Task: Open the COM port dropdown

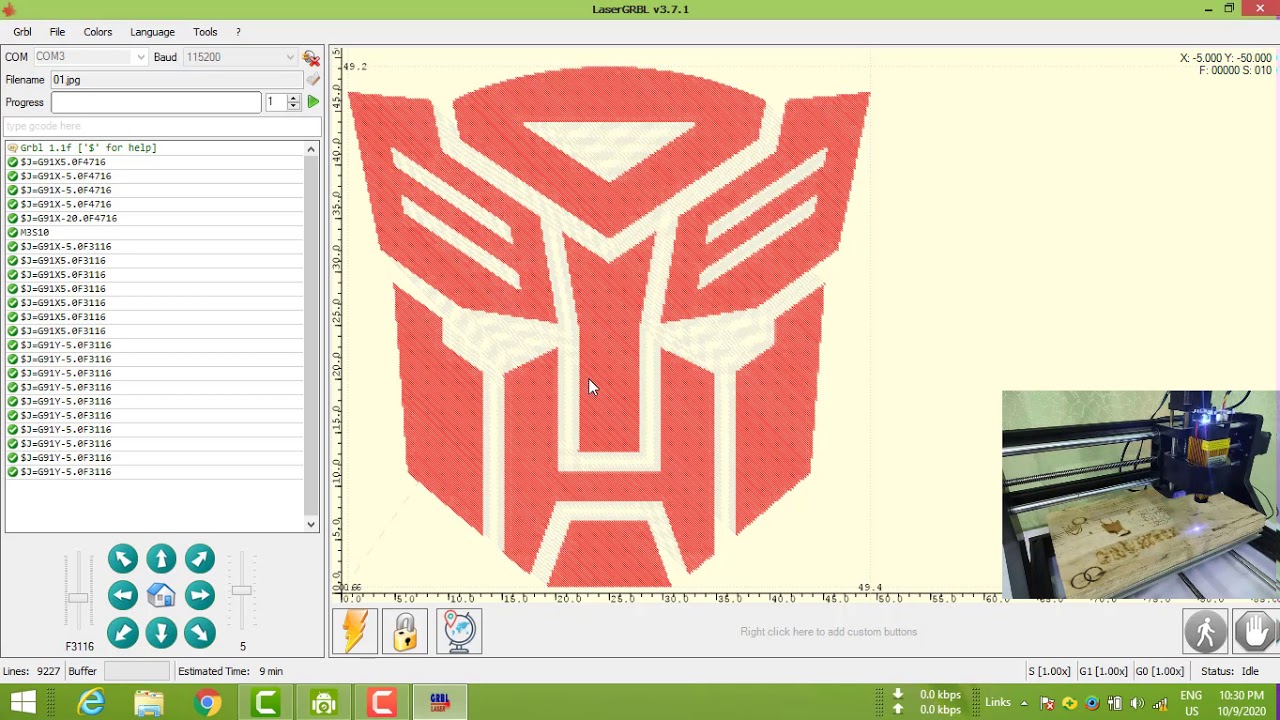Action: 141,57
